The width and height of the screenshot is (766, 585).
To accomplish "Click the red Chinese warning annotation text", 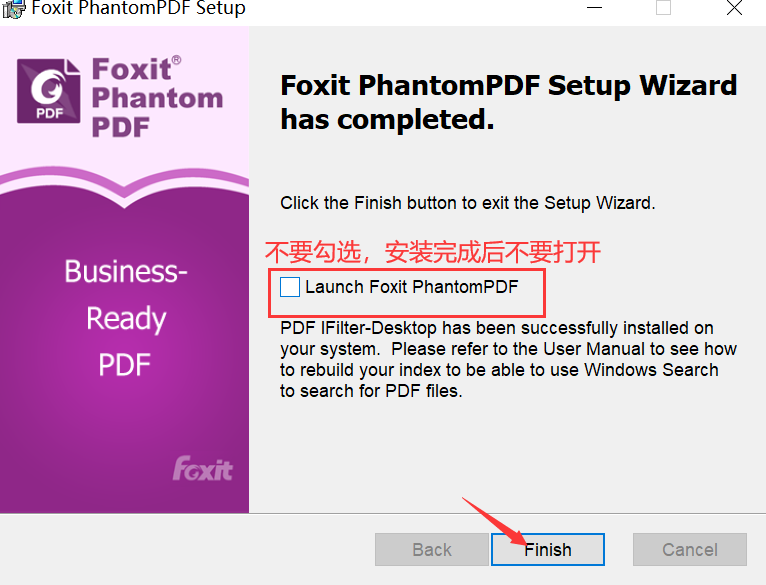I will [433, 252].
